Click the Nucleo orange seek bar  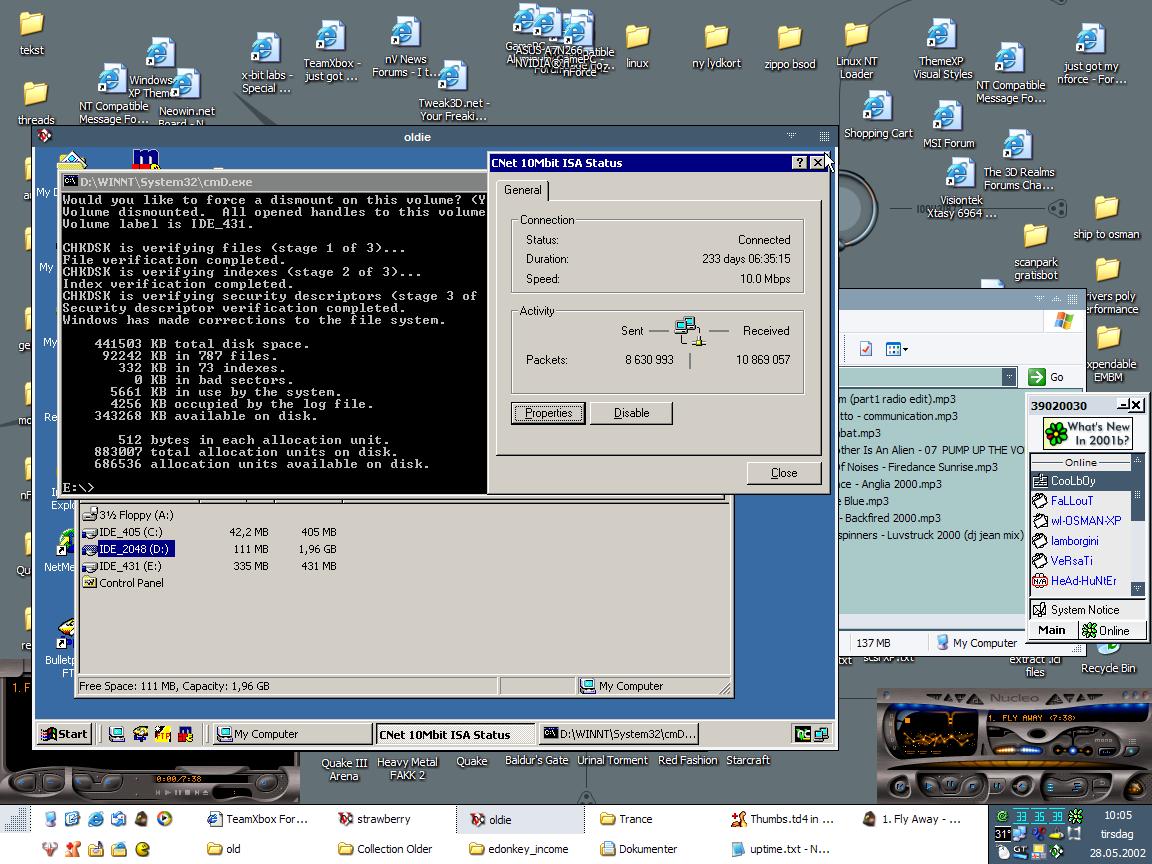pyautogui.click(x=1018, y=764)
